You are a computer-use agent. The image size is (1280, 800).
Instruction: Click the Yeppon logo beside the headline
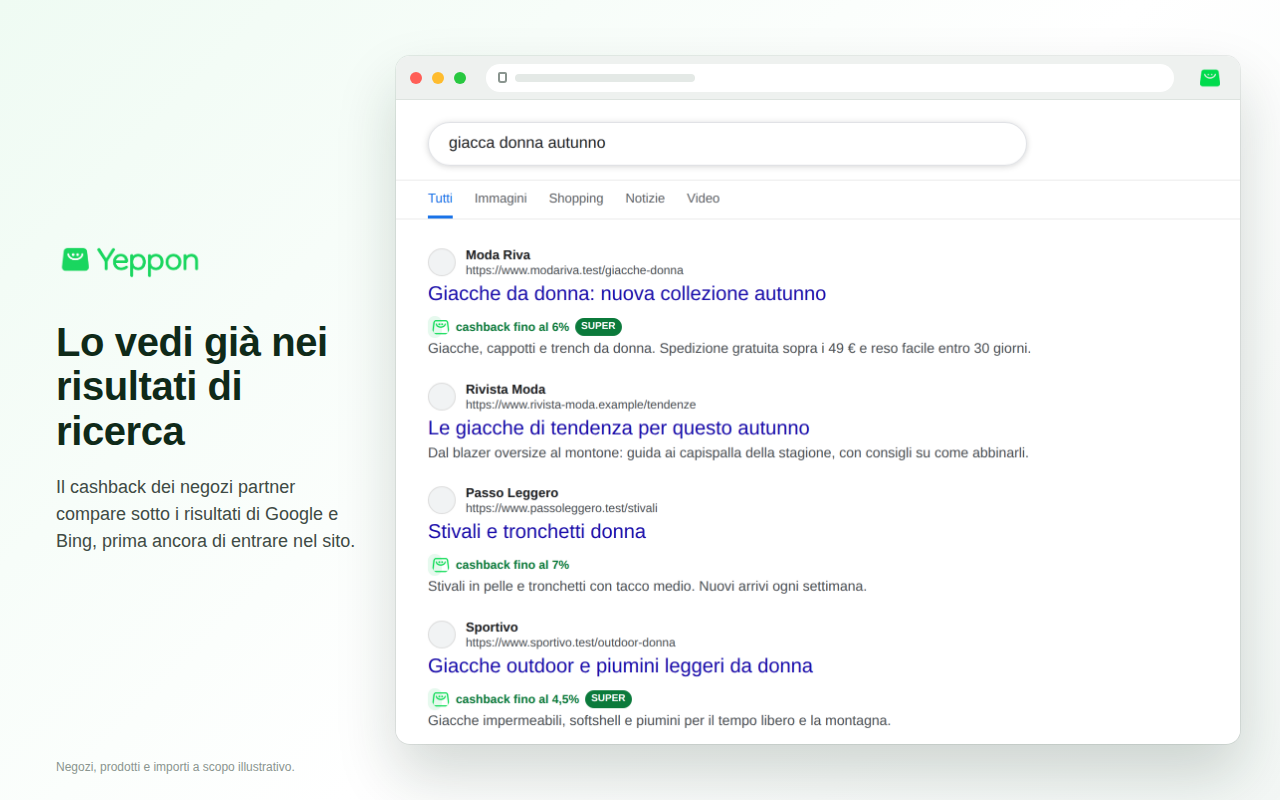click(x=130, y=260)
